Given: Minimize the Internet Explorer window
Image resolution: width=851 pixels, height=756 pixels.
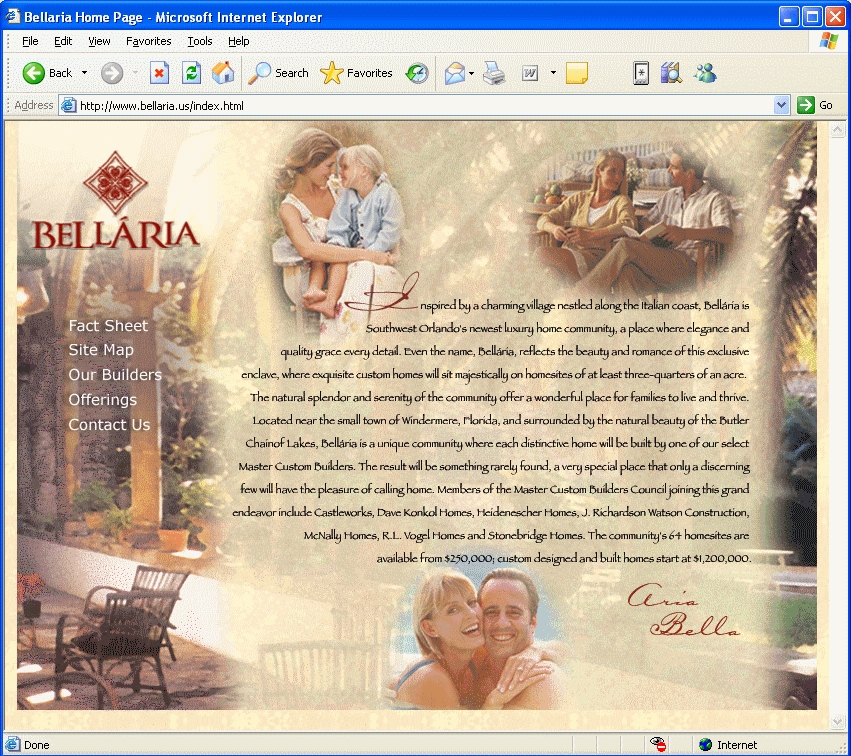Looking at the screenshot, I should (789, 17).
